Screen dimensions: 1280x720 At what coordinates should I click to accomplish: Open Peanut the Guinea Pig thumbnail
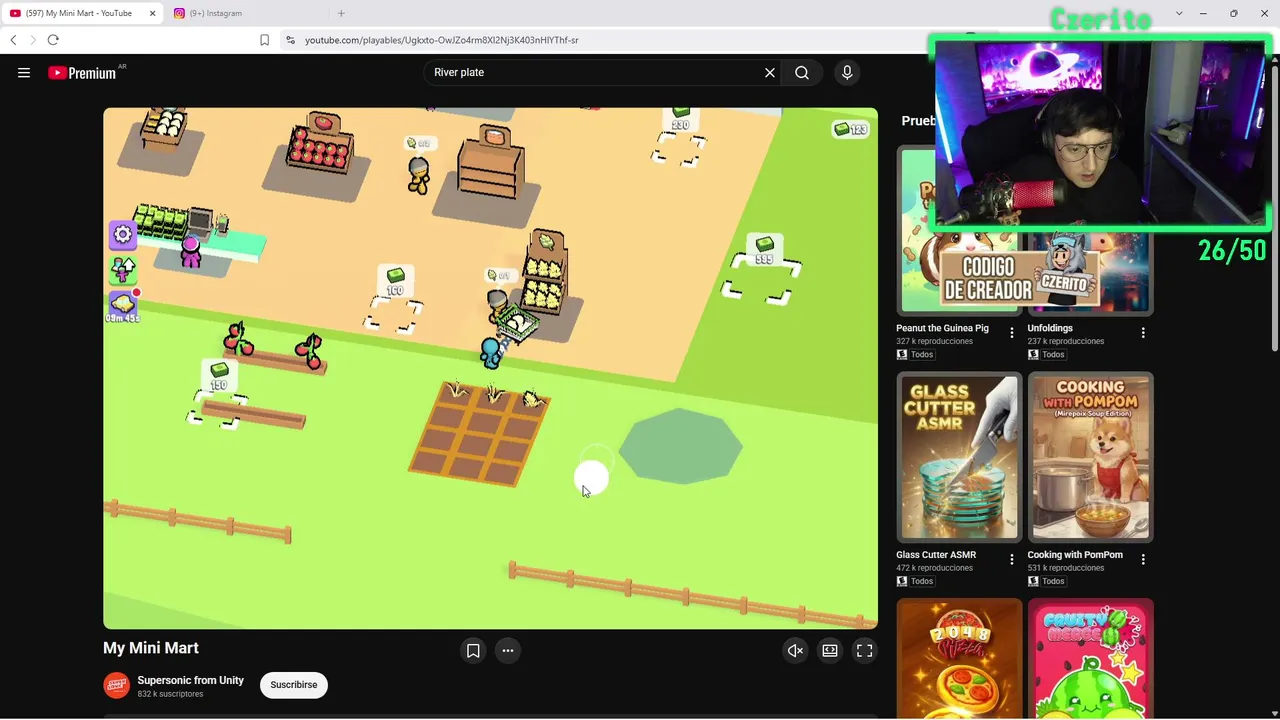click(959, 230)
